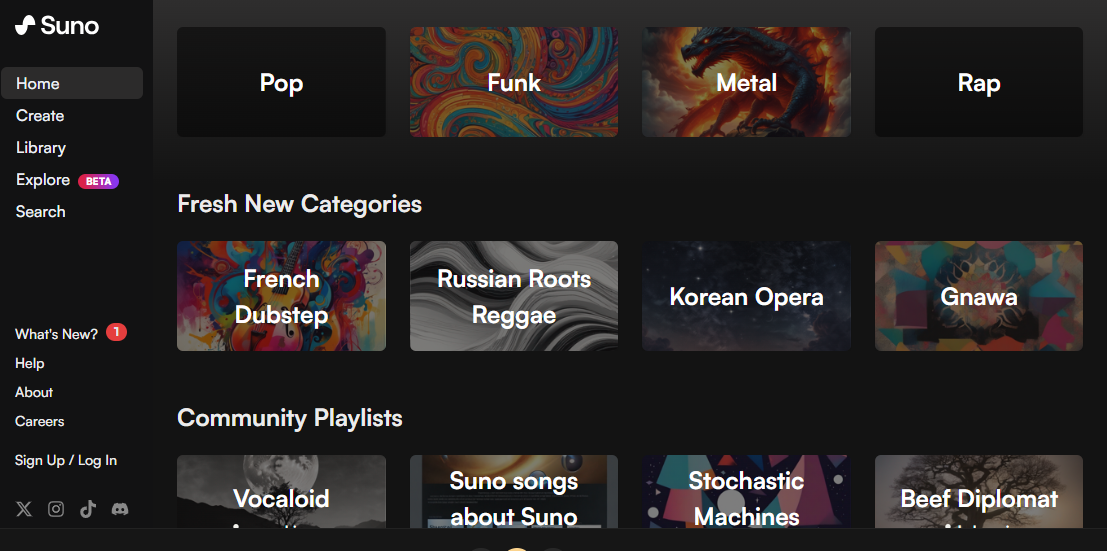This screenshot has height=551, width=1107.
Task: Open the Korean Opera category
Action: point(746,296)
